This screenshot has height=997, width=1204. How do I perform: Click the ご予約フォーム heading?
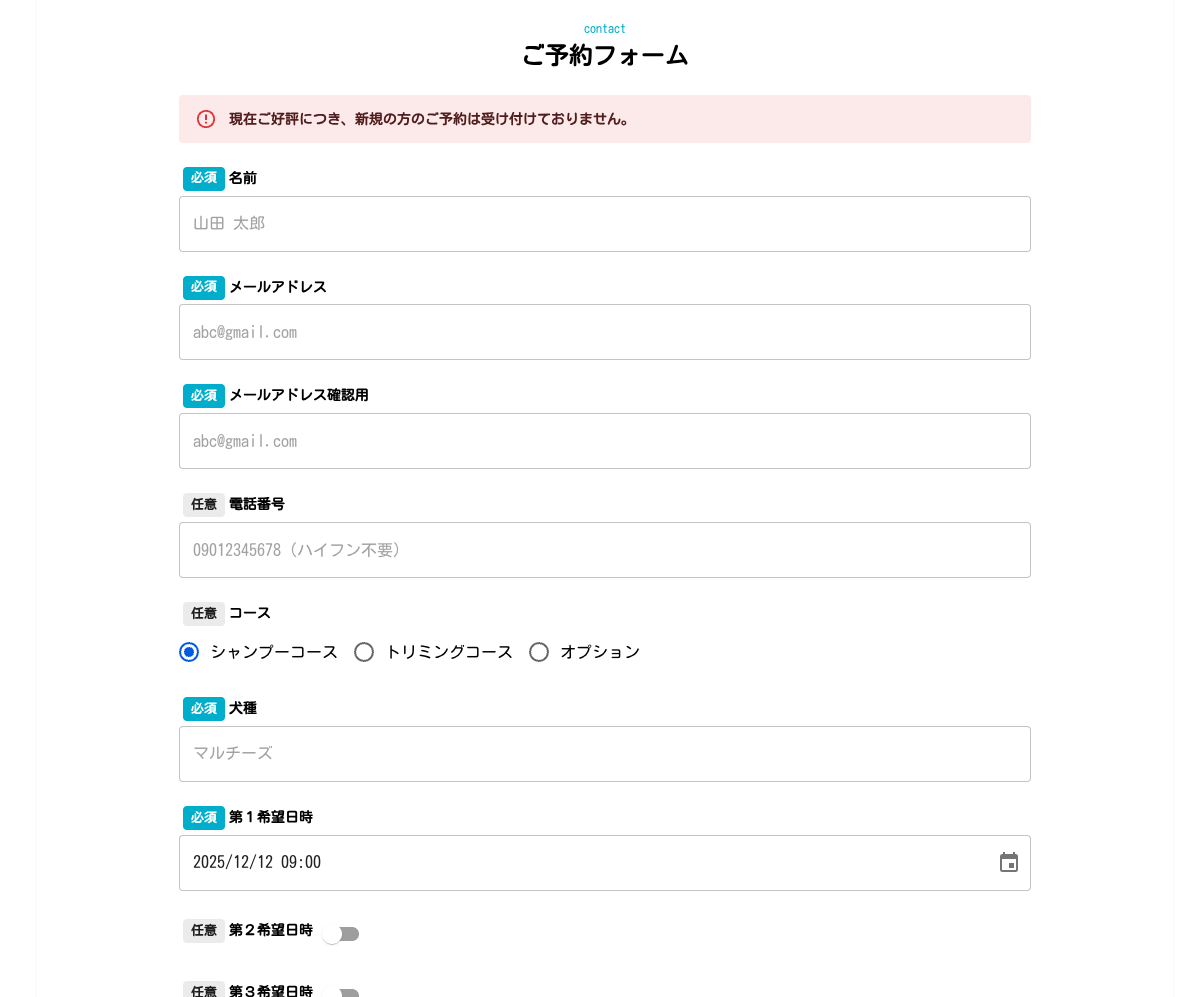point(605,56)
